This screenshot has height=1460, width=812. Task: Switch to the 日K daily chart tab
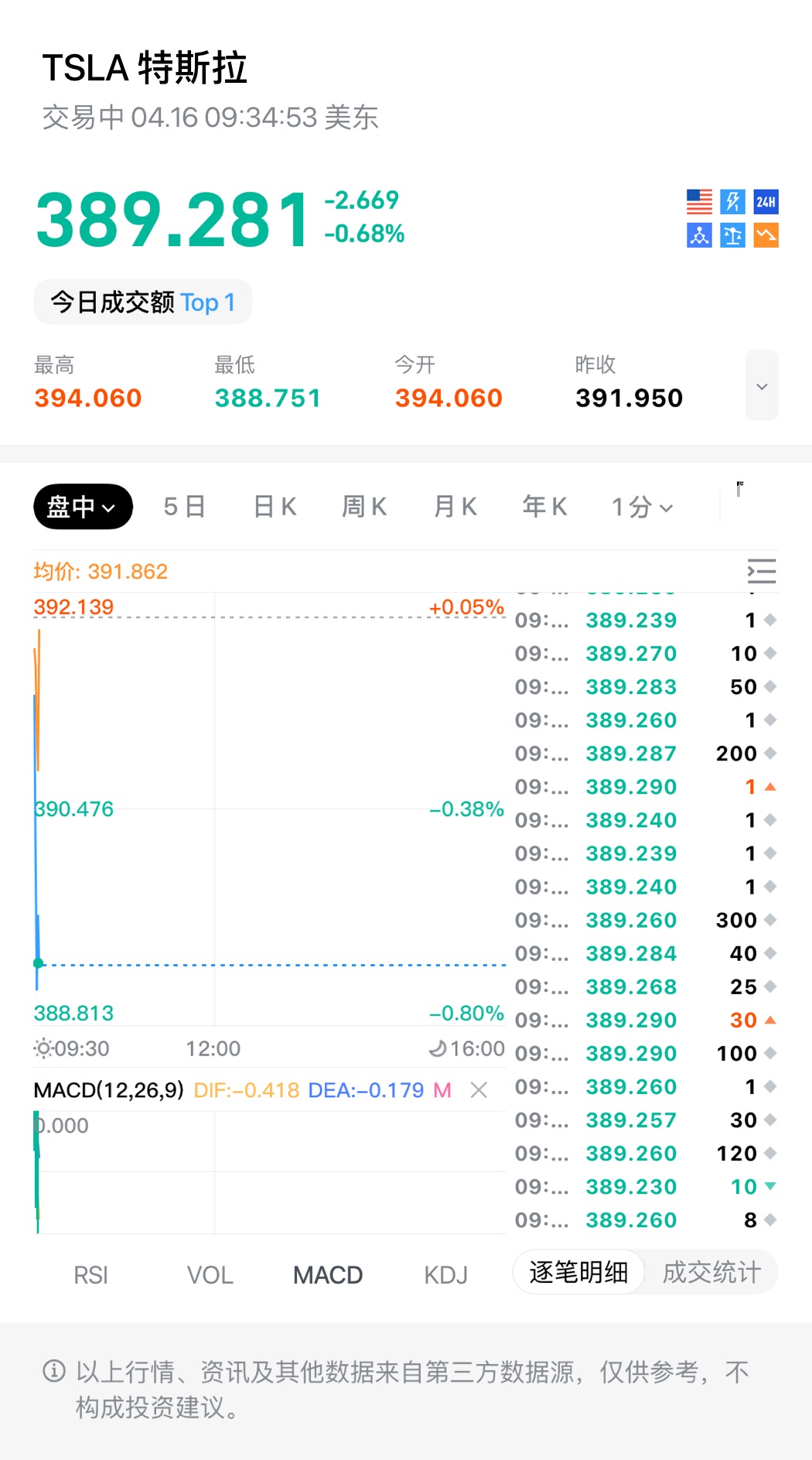275,507
